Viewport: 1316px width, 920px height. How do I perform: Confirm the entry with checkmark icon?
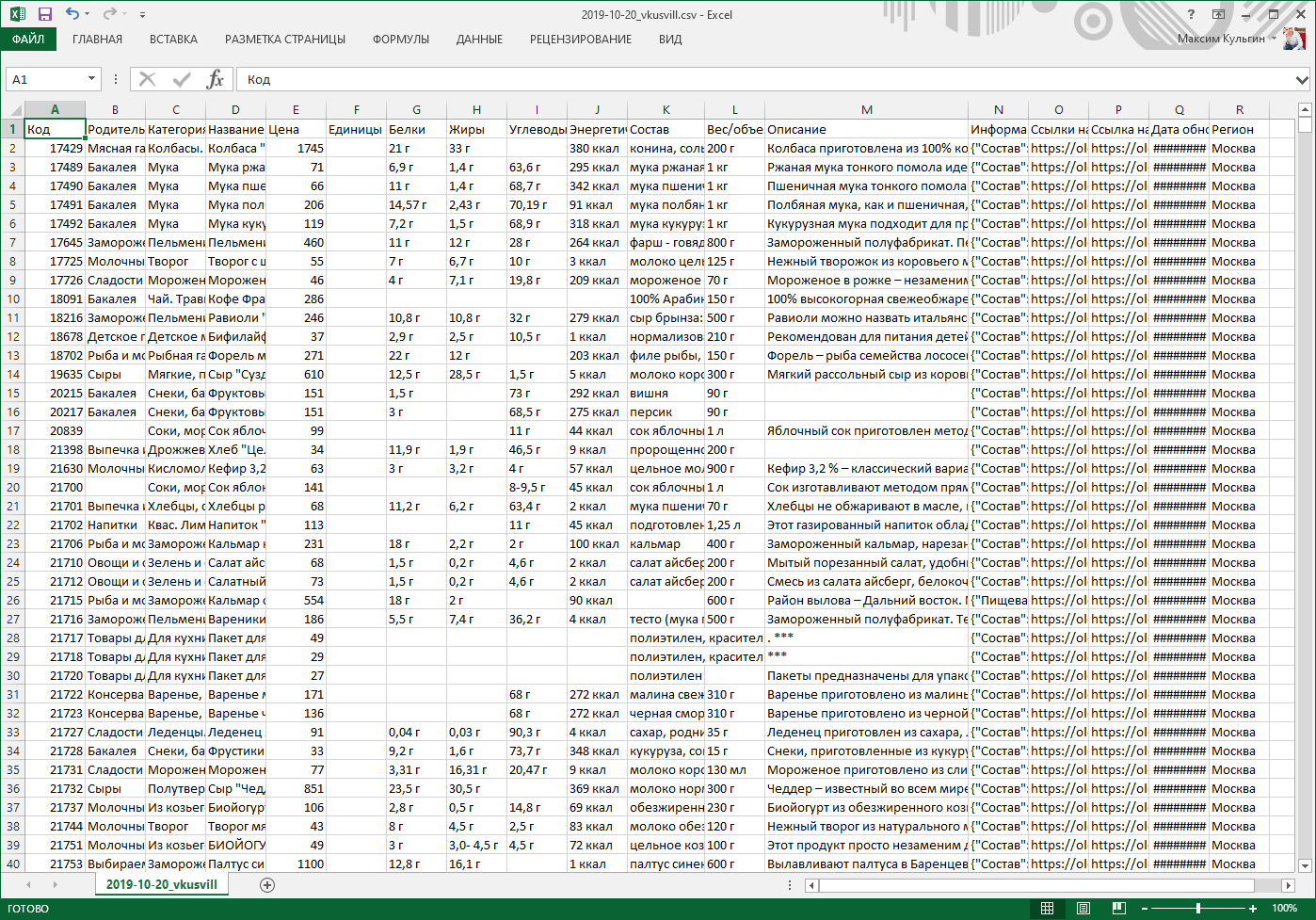tap(182, 79)
